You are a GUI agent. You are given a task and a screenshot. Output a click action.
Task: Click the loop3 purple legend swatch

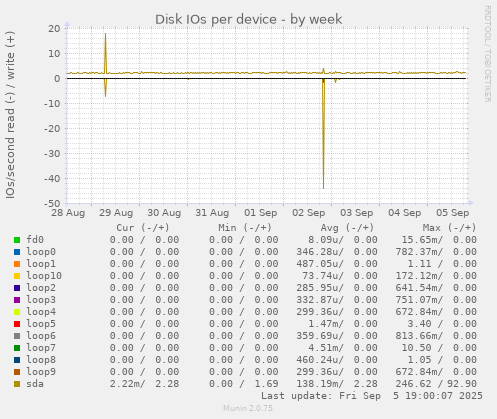(x=17, y=300)
